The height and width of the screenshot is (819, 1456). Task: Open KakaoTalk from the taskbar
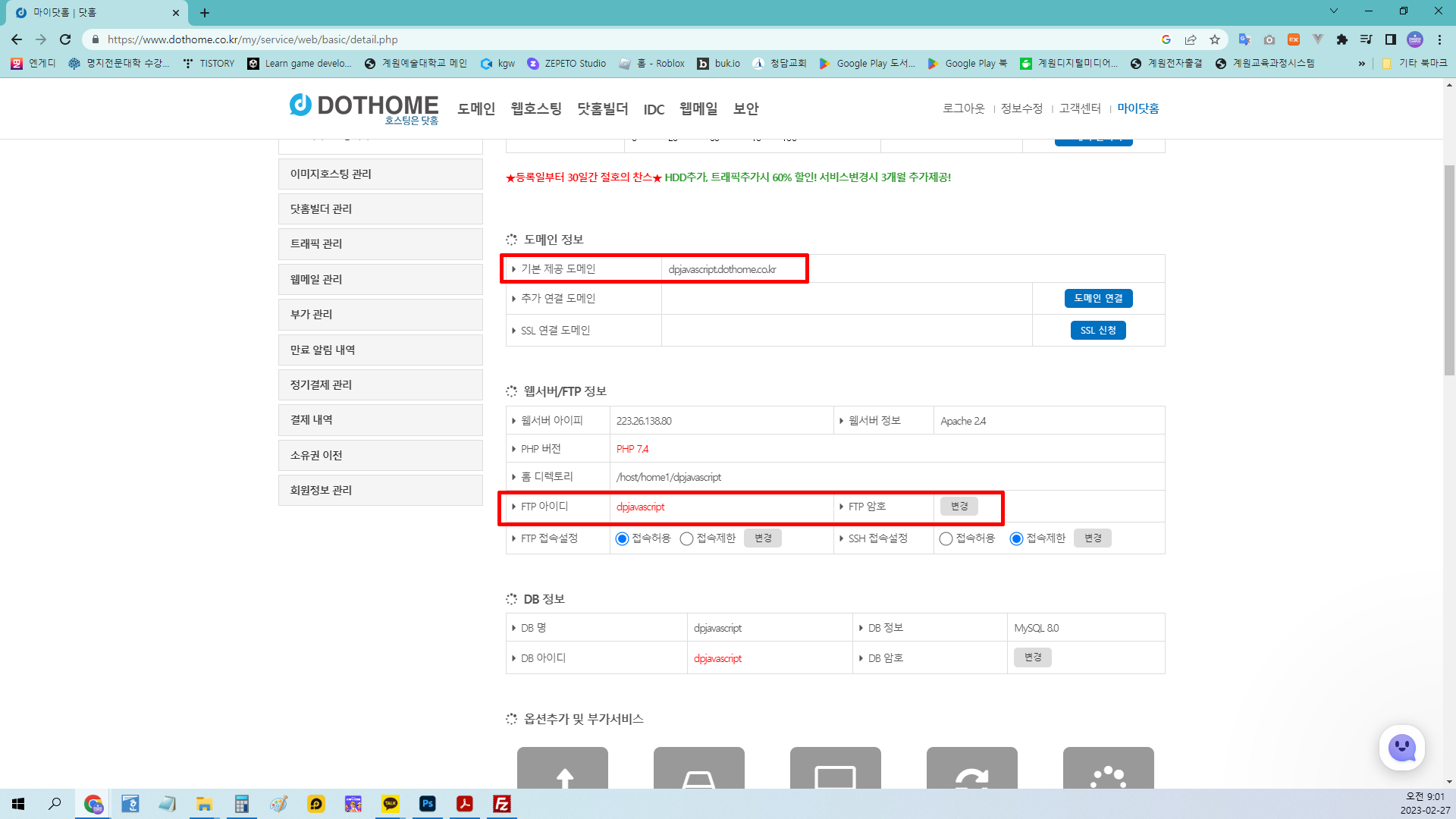point(391,804)
